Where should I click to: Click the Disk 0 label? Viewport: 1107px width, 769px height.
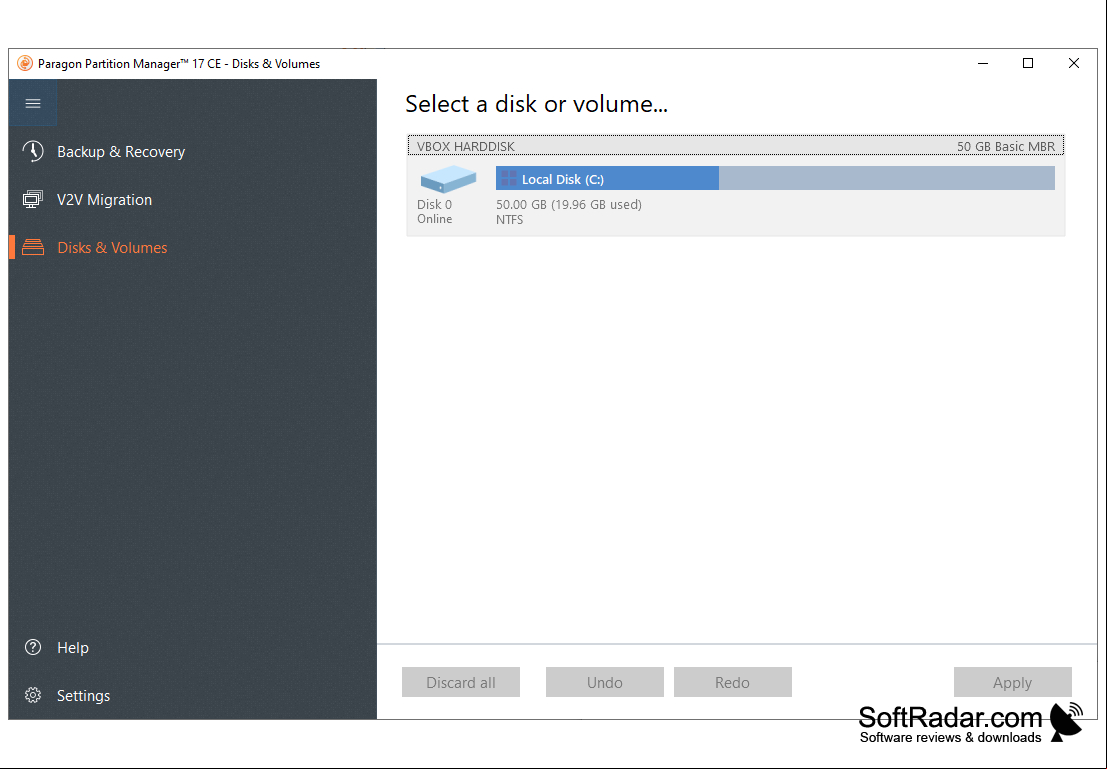434,204
